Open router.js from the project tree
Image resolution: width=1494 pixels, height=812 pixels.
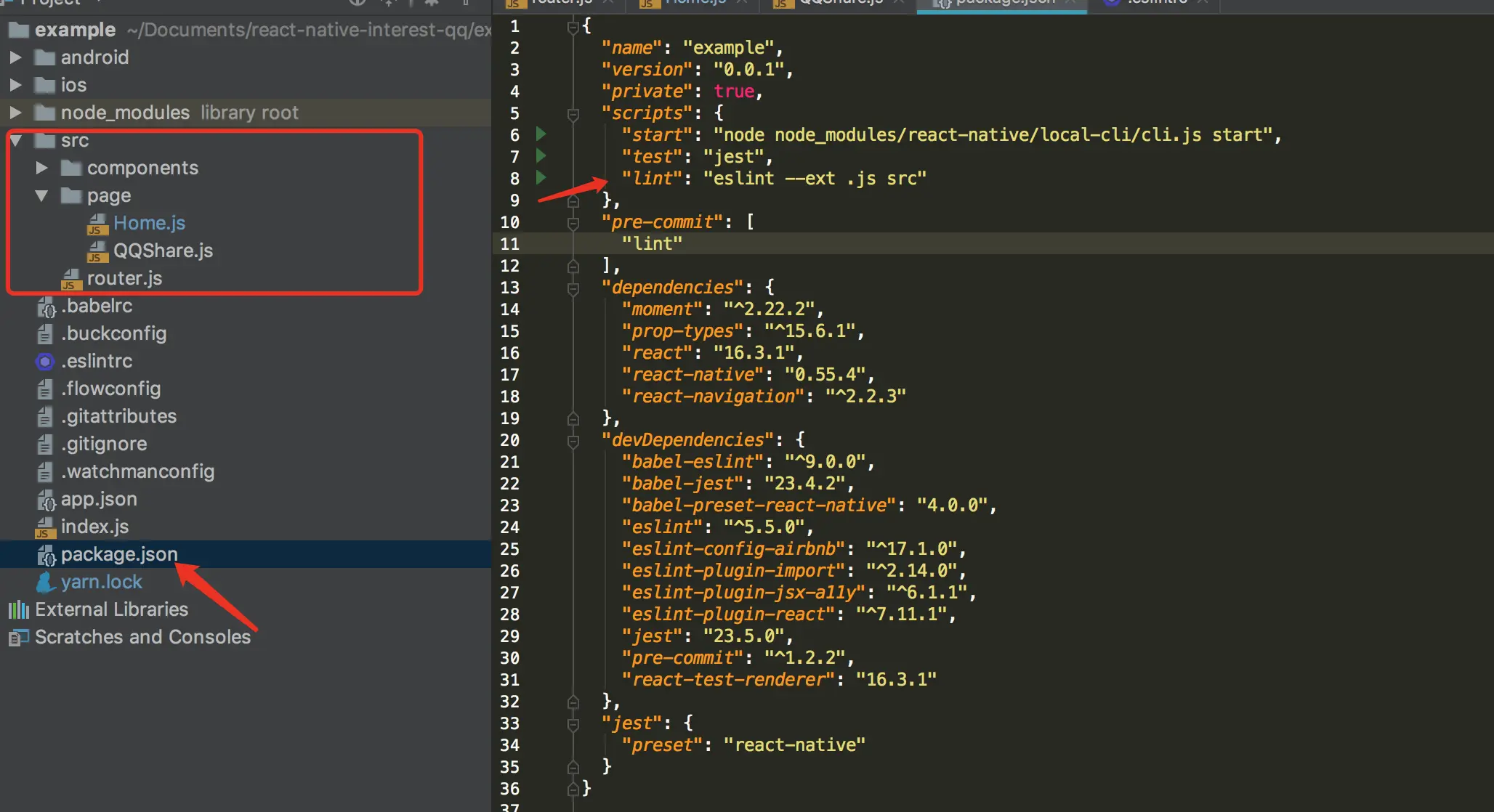124,278
